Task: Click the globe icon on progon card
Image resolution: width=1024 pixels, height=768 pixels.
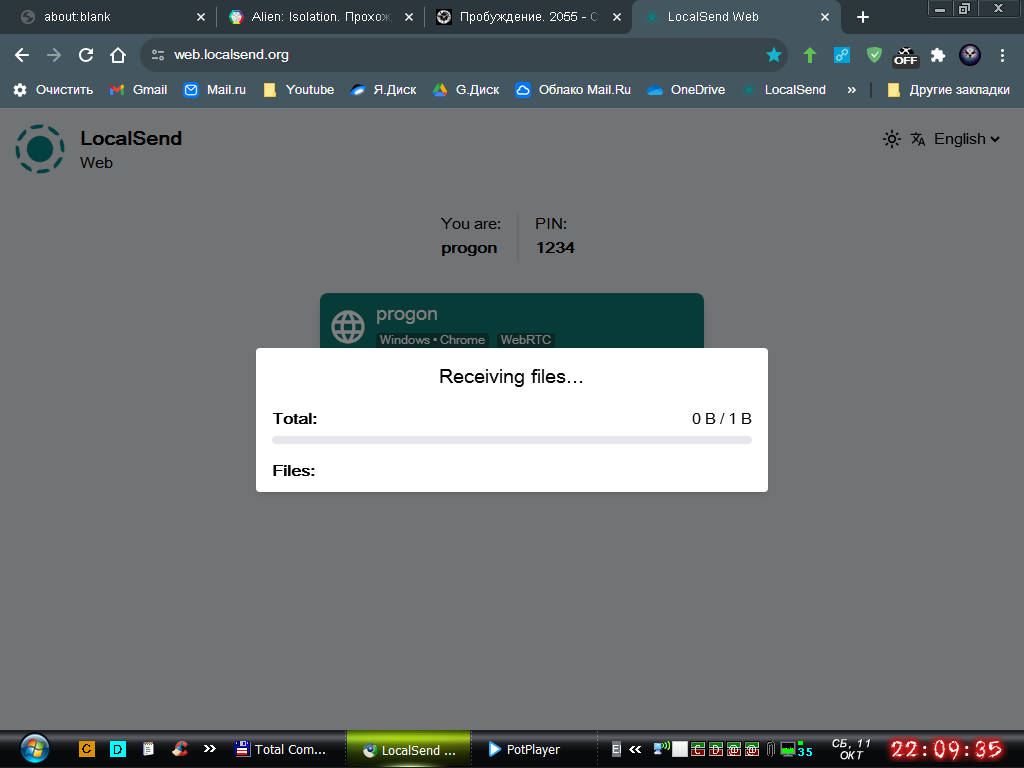Action: tap(348, 327)
